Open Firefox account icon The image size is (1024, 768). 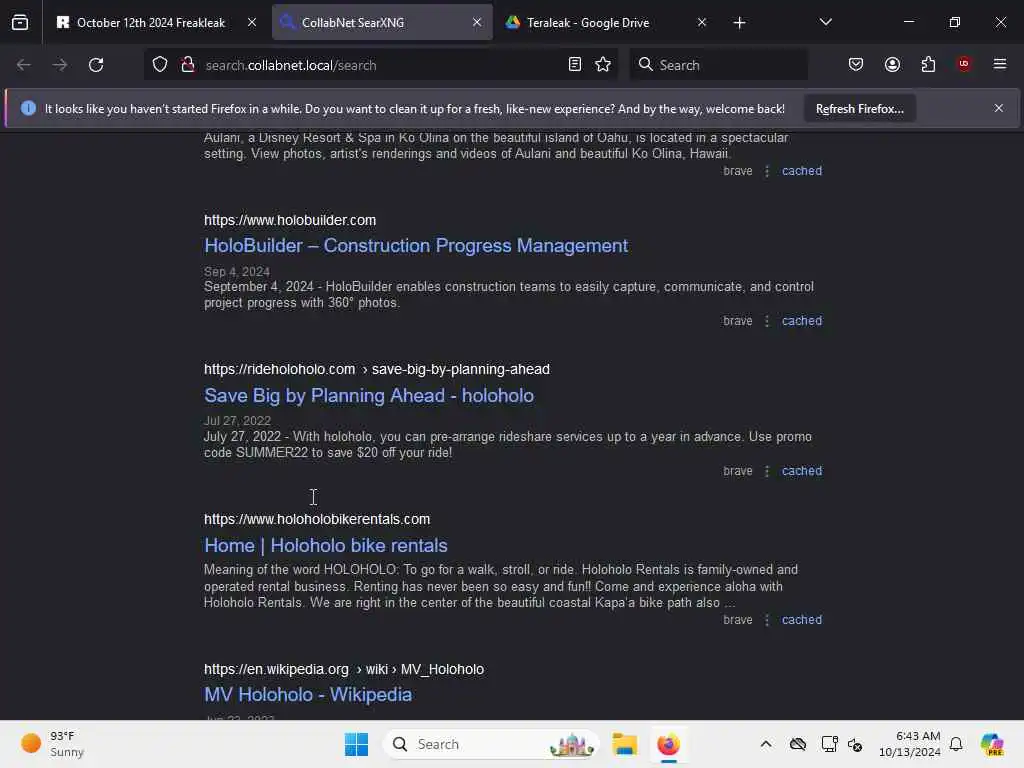pos(892,65)
